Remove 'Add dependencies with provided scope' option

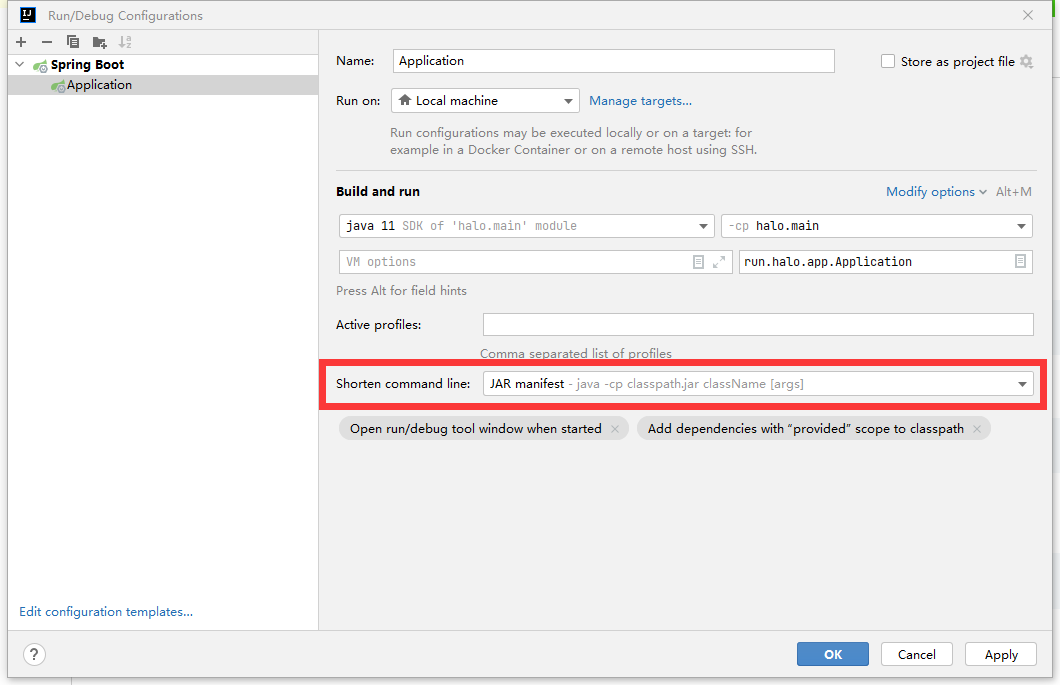(x=977, y=429)
